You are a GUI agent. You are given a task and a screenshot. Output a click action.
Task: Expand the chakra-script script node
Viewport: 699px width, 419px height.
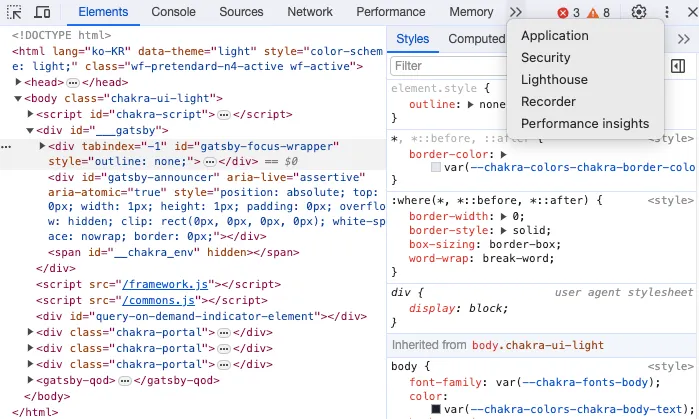coord(30,114)
